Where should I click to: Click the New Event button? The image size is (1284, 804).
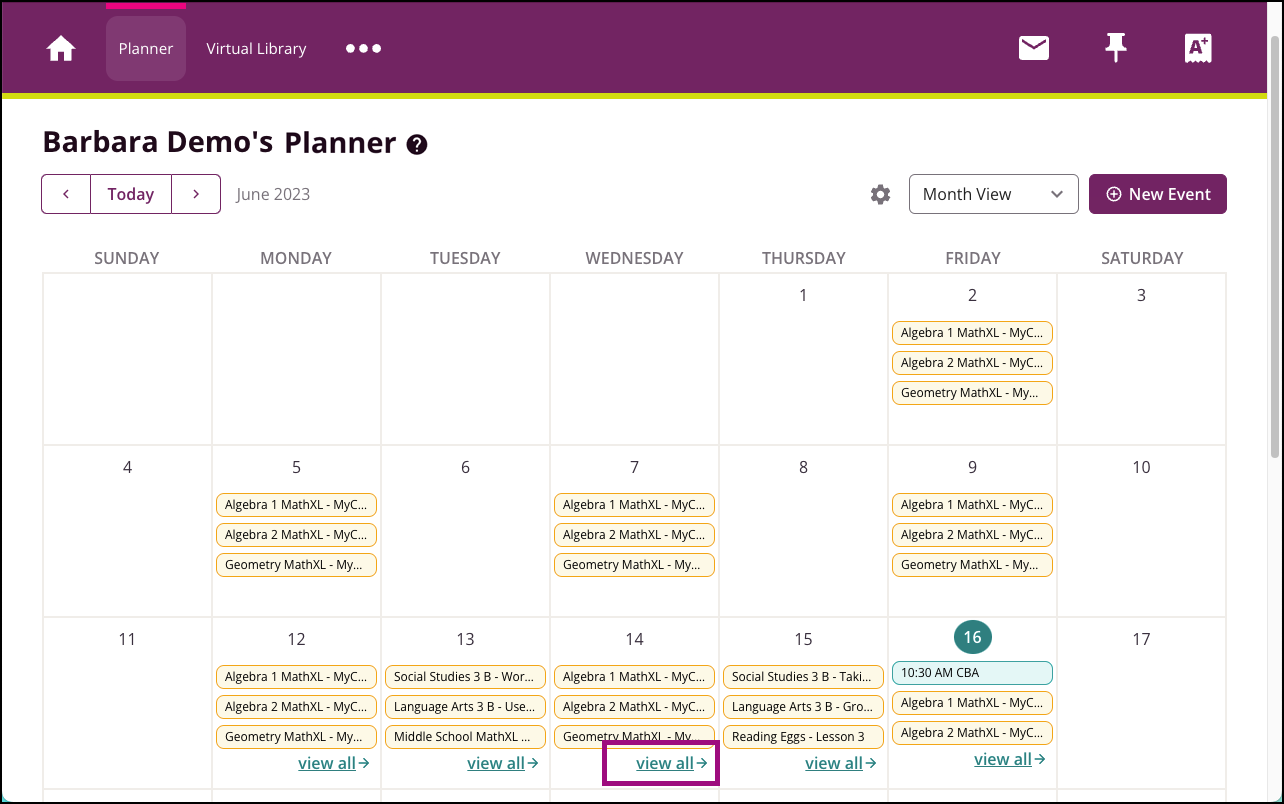click(x=1158, y=194)
